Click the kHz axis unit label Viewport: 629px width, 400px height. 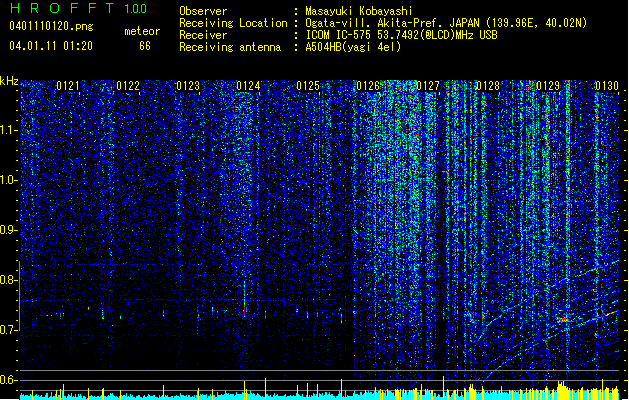[x=9, y=81]
